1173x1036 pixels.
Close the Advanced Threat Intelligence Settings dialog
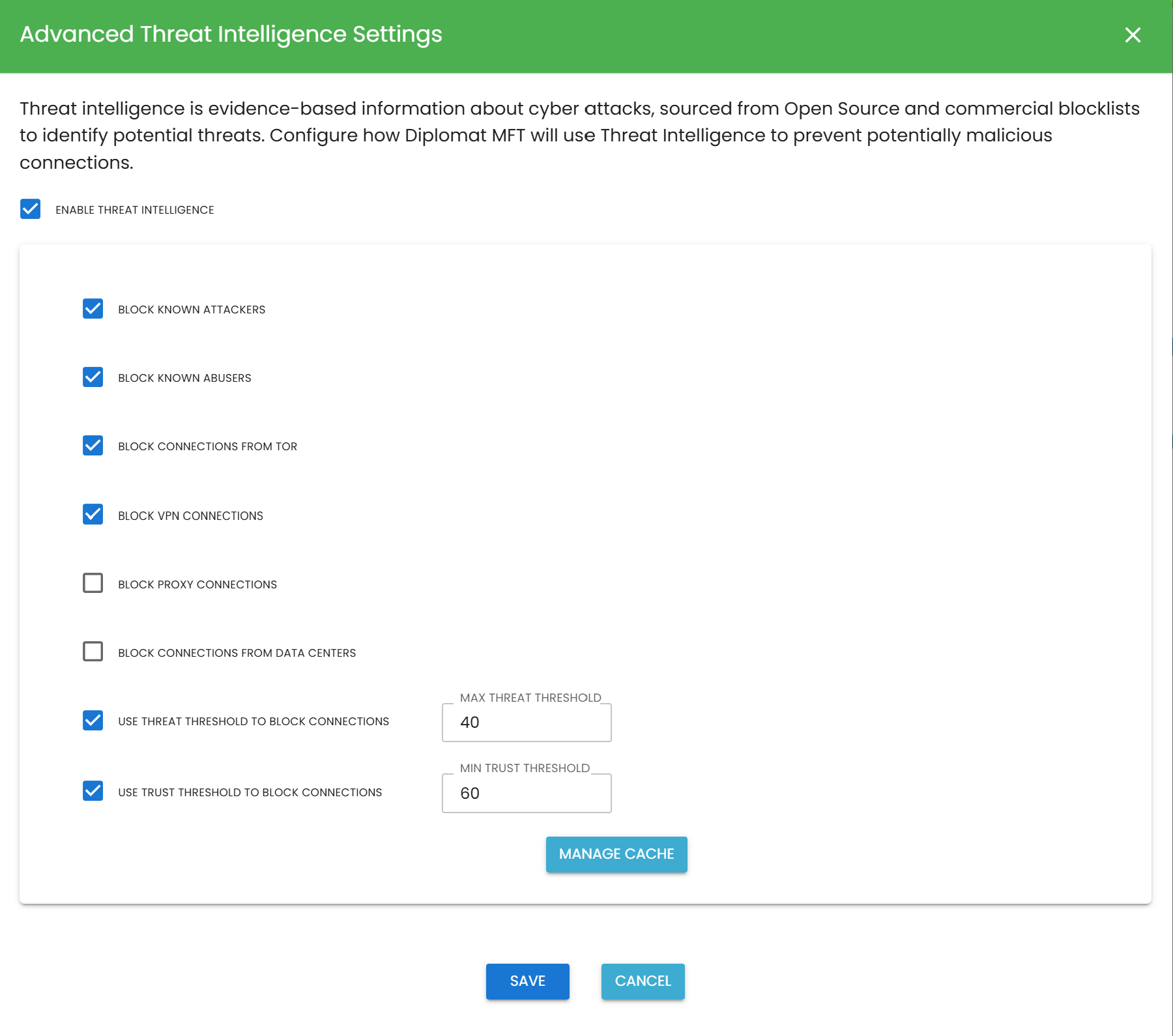[1133, 35]
